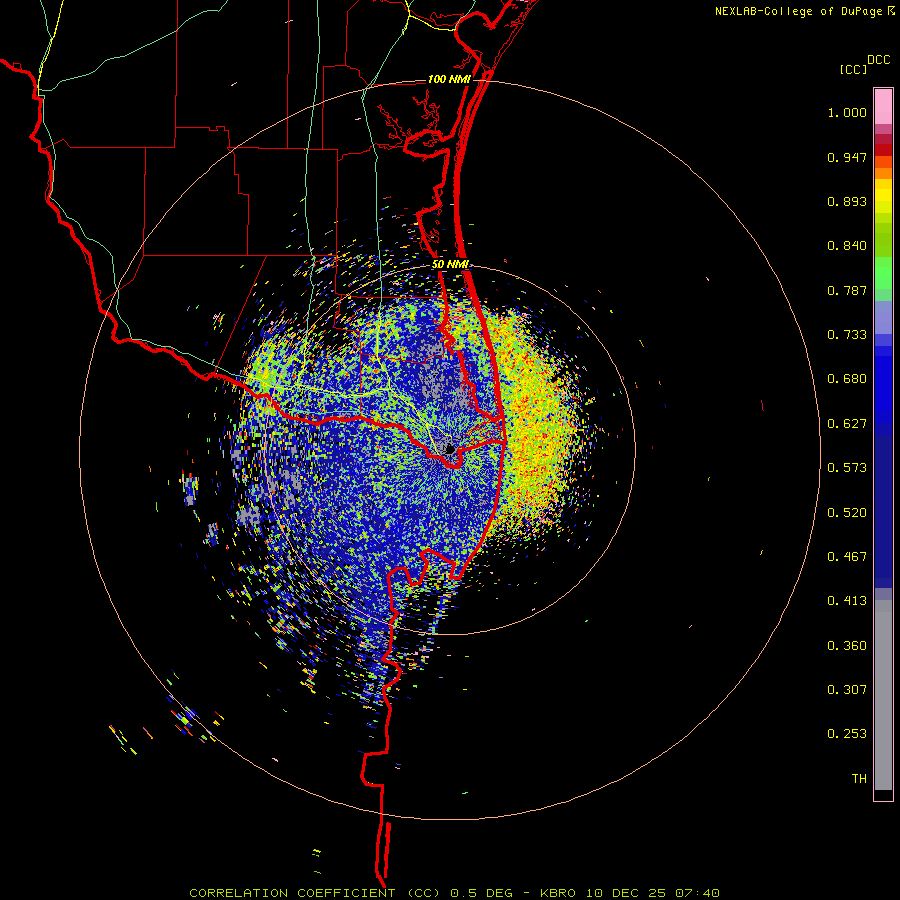The width and height of the screenshot is (900, 900).
Task: Click the 0.573 color scale label
Action: pyautogui.click(x=847, y=468)
